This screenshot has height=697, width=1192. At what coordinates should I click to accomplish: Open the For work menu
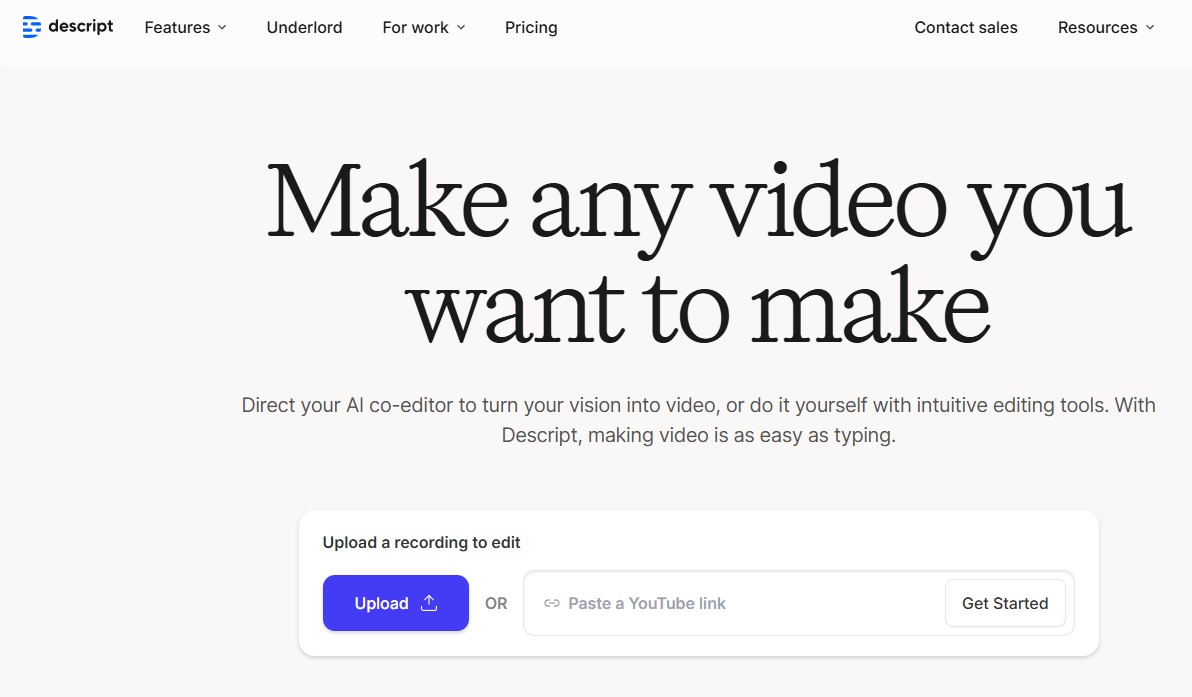click(x=423, y=27)
